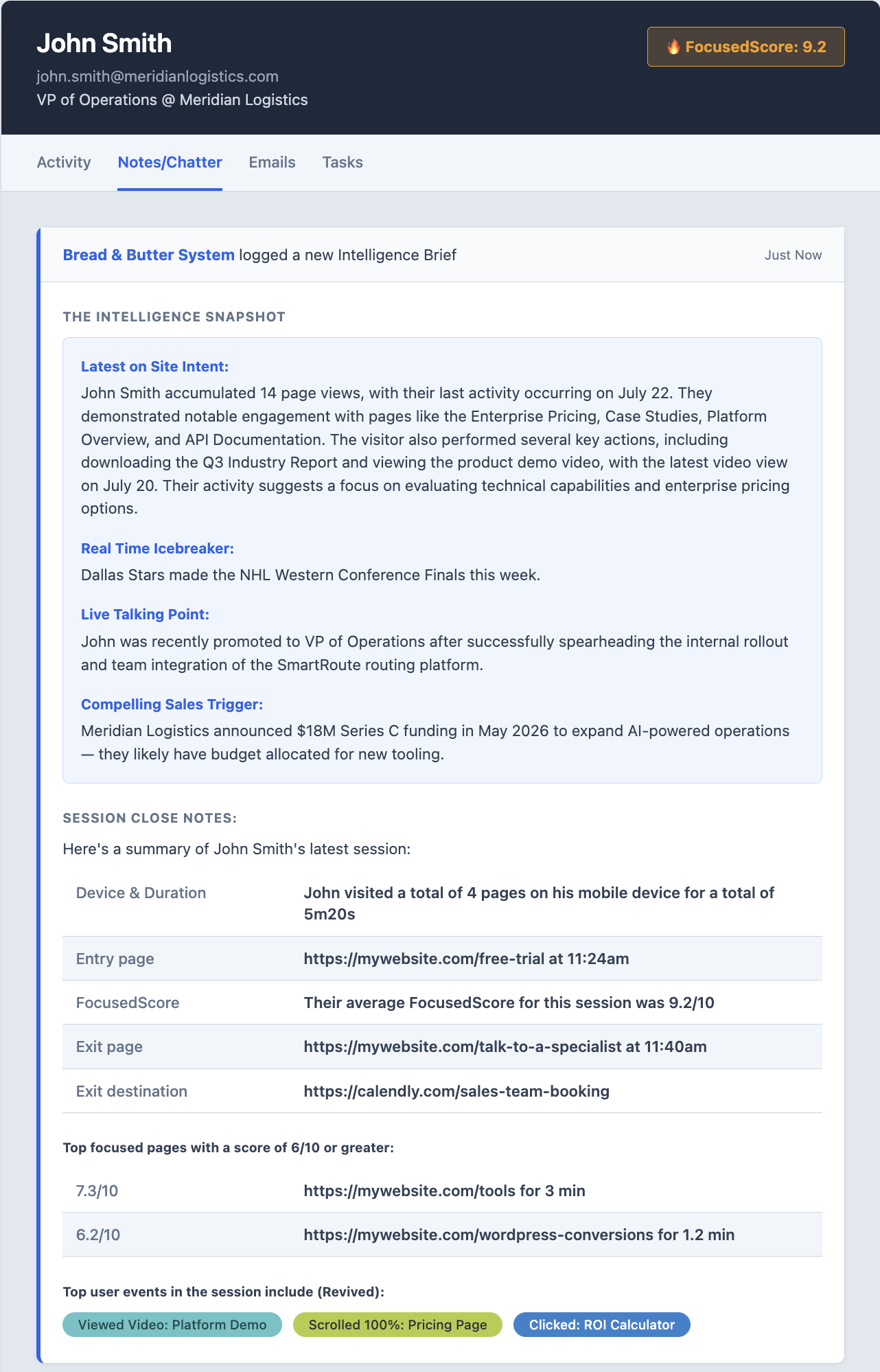Click the Scrolled 100%: Pricing Page tag

tap(397, 1325)
